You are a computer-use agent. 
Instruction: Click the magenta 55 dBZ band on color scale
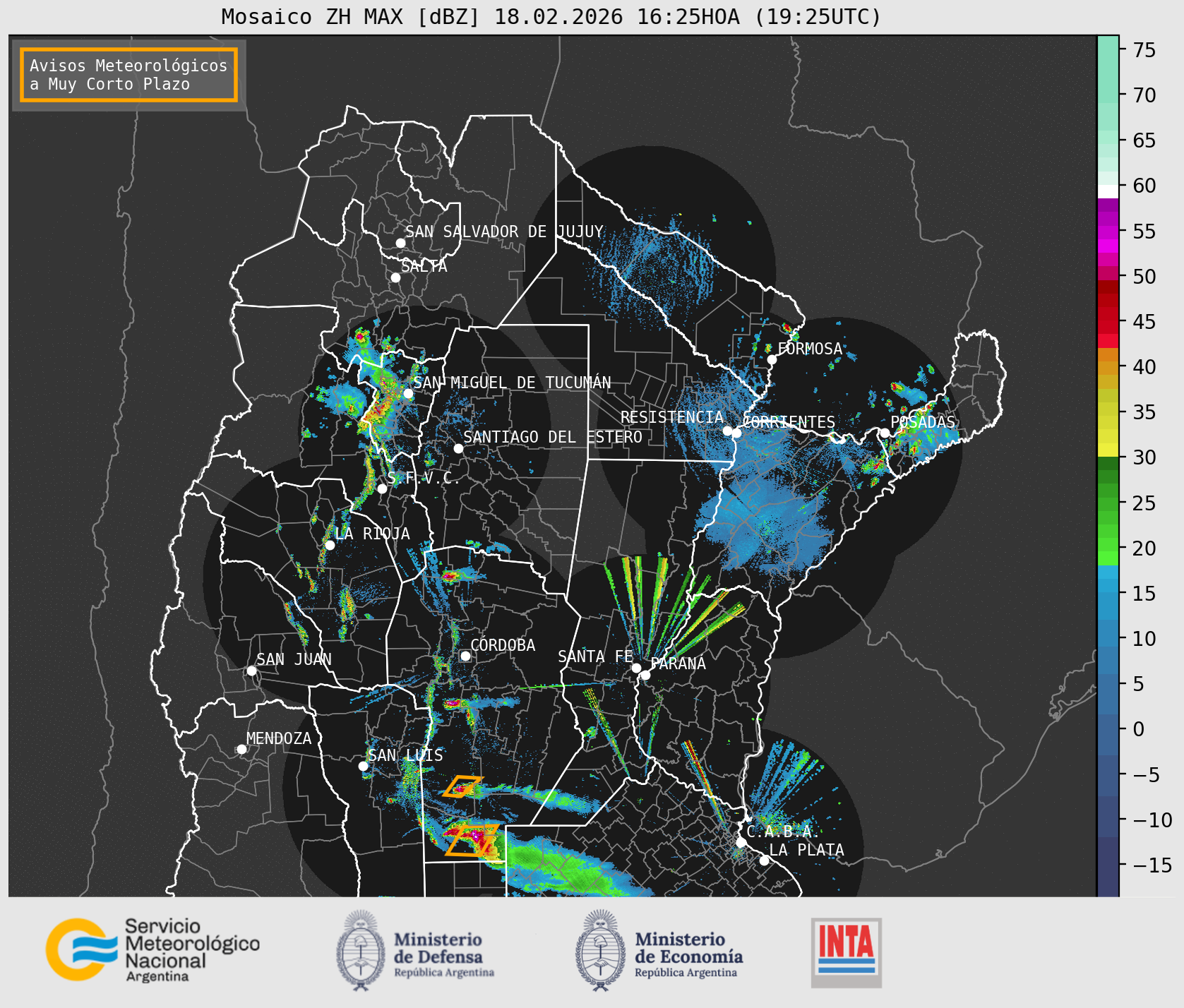coord(1108,232)
